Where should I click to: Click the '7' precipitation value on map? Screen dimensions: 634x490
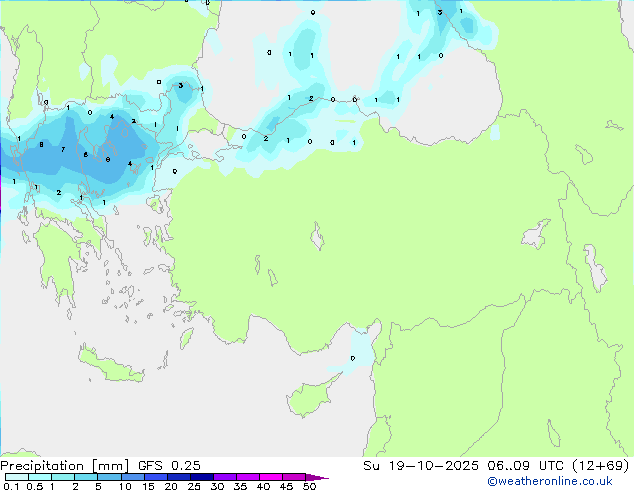click(x=63, y=150)
